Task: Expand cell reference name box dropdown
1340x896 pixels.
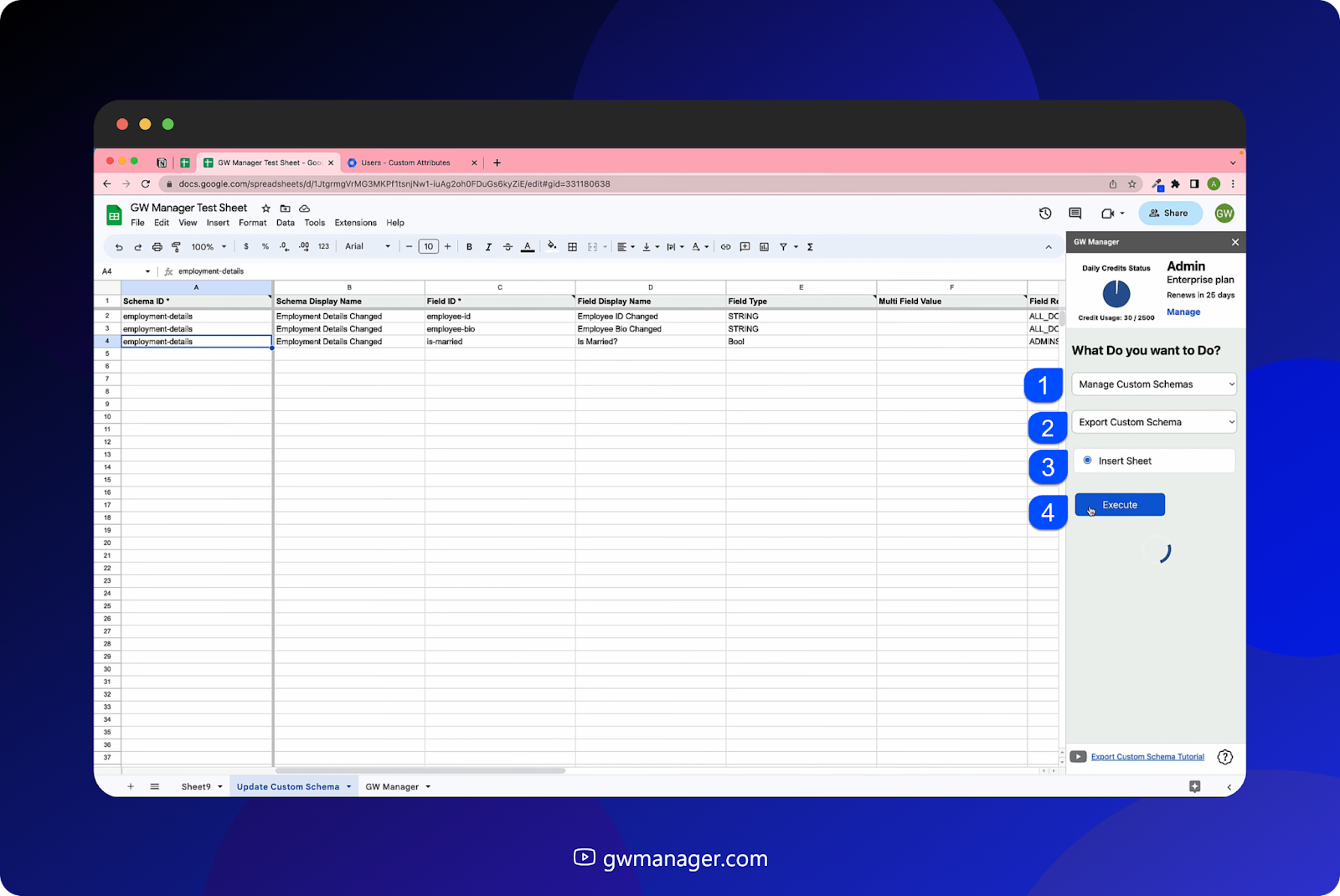Action: 147,271
